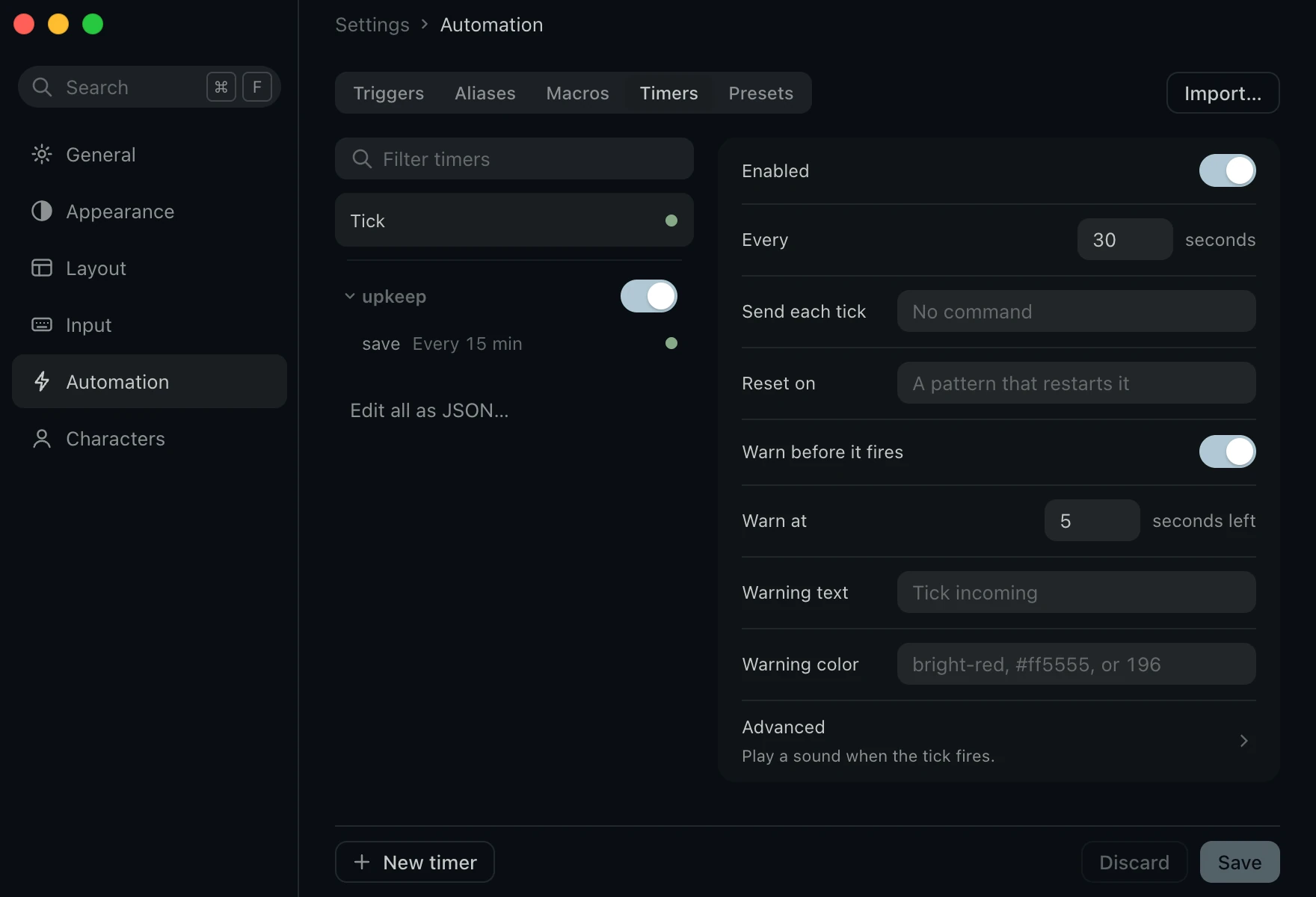Open Edit all as JSON...
This screenshot has width=1316, height=897.
click(429, 410)
